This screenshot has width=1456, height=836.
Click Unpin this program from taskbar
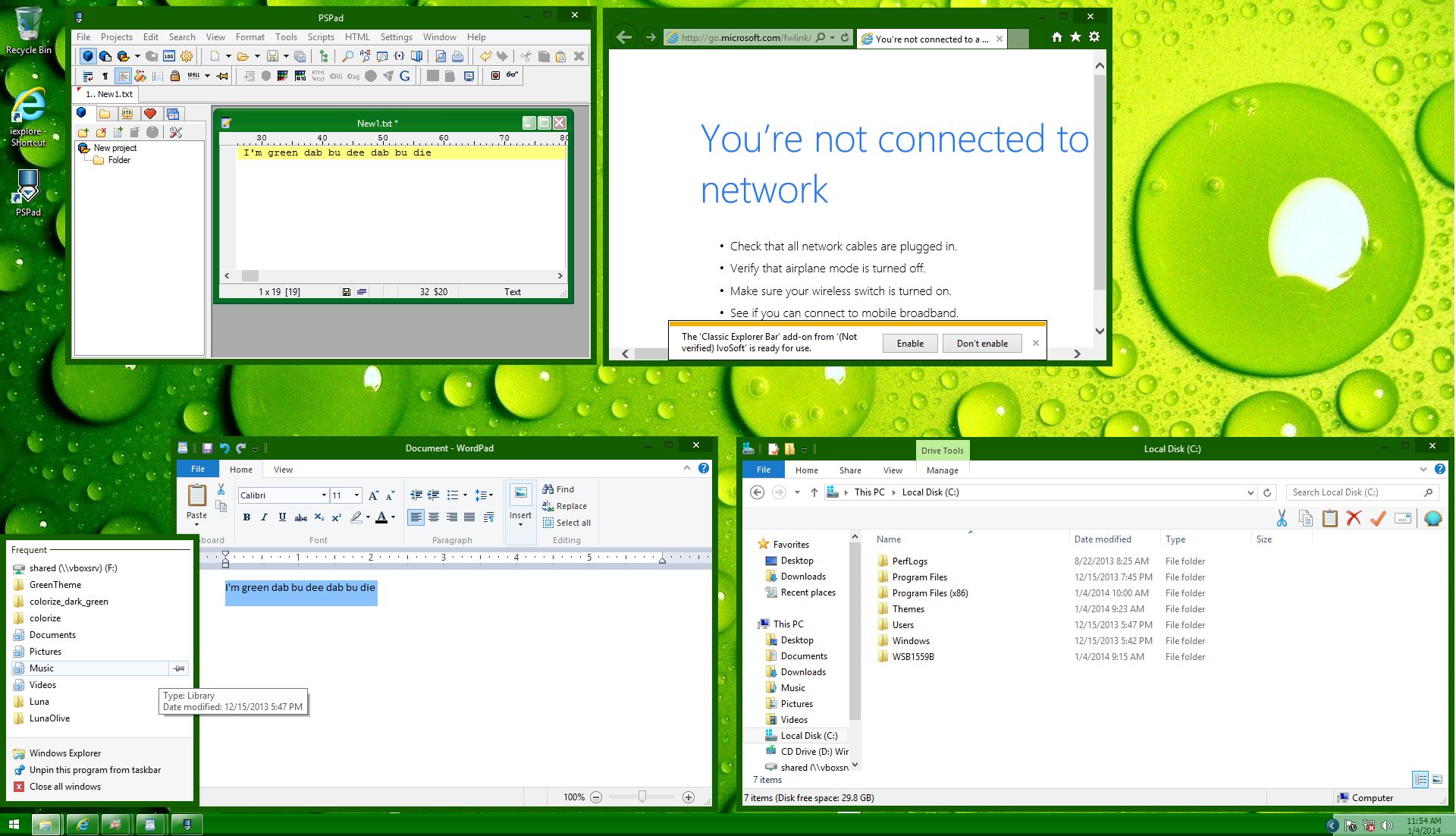[x=94, y=769]
